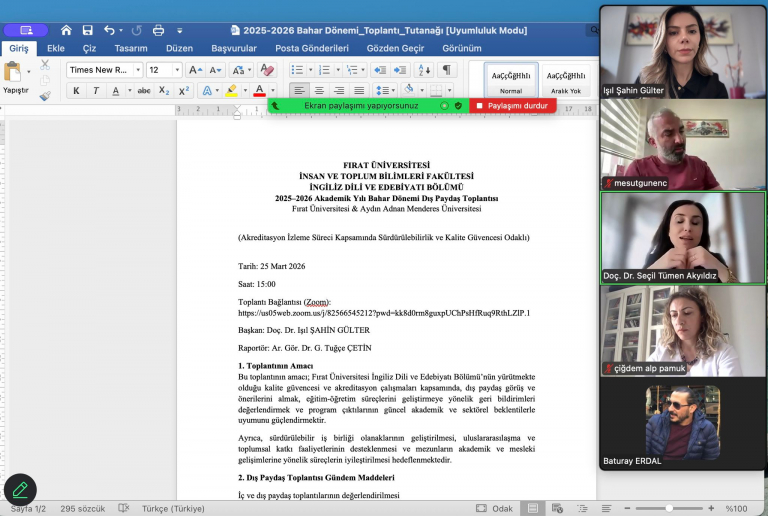Click the Home icon in title bar

pyautogui.click(x=66, y=31)
